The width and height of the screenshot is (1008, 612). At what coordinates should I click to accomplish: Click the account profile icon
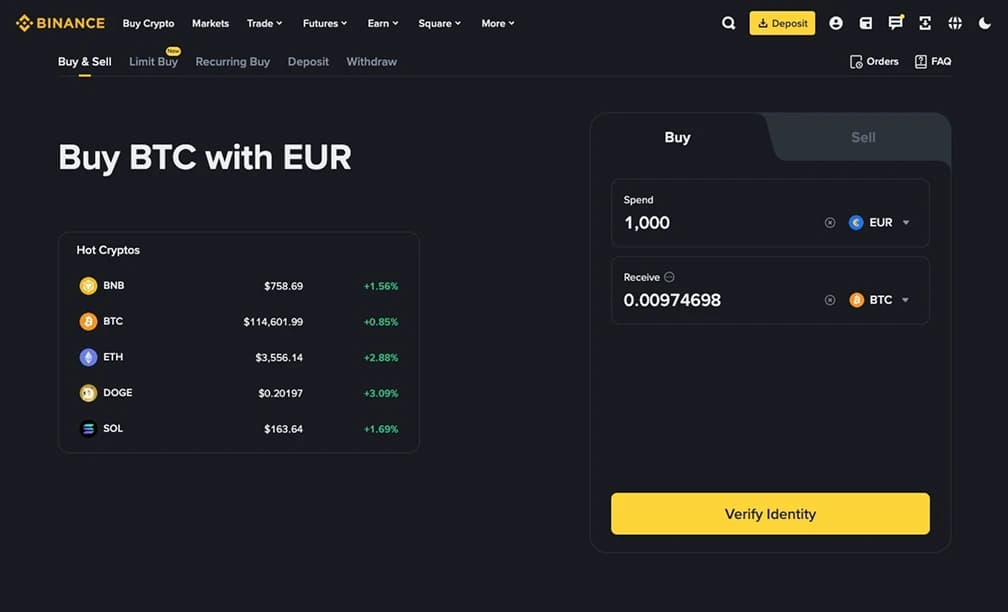[835, 22]
